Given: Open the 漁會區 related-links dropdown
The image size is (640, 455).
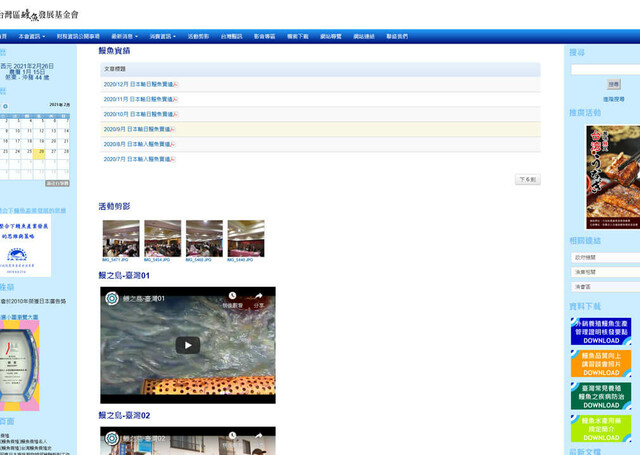Looking at the screenshot, I should click(605, 287).
